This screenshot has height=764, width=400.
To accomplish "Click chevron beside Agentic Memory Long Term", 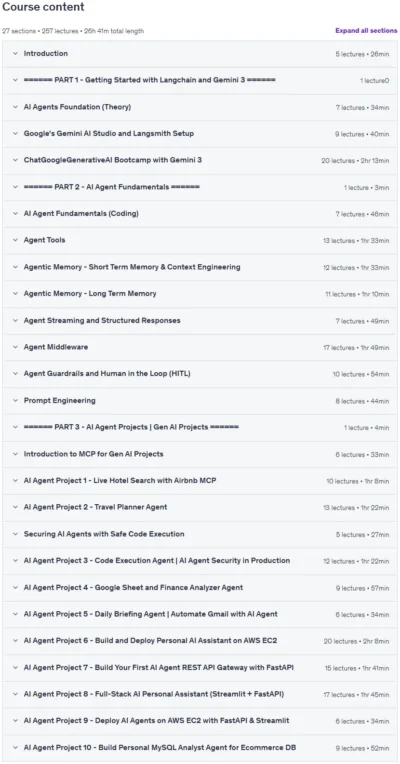I will point(15,294).
